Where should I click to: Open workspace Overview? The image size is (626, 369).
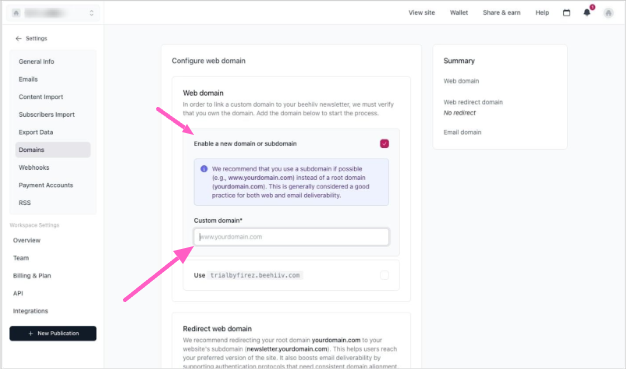point(26,240)
